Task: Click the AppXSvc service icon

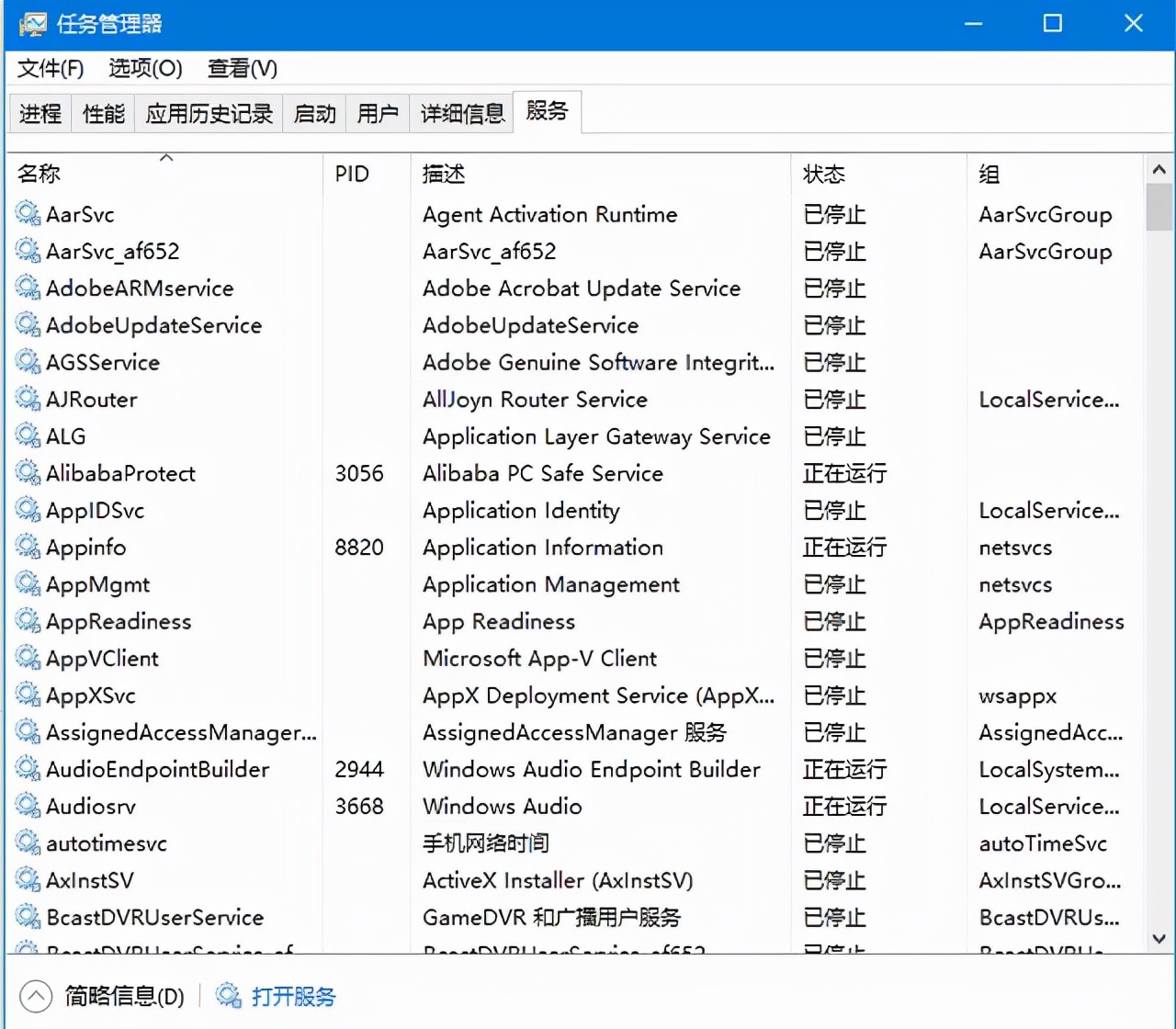Action: 27,695
